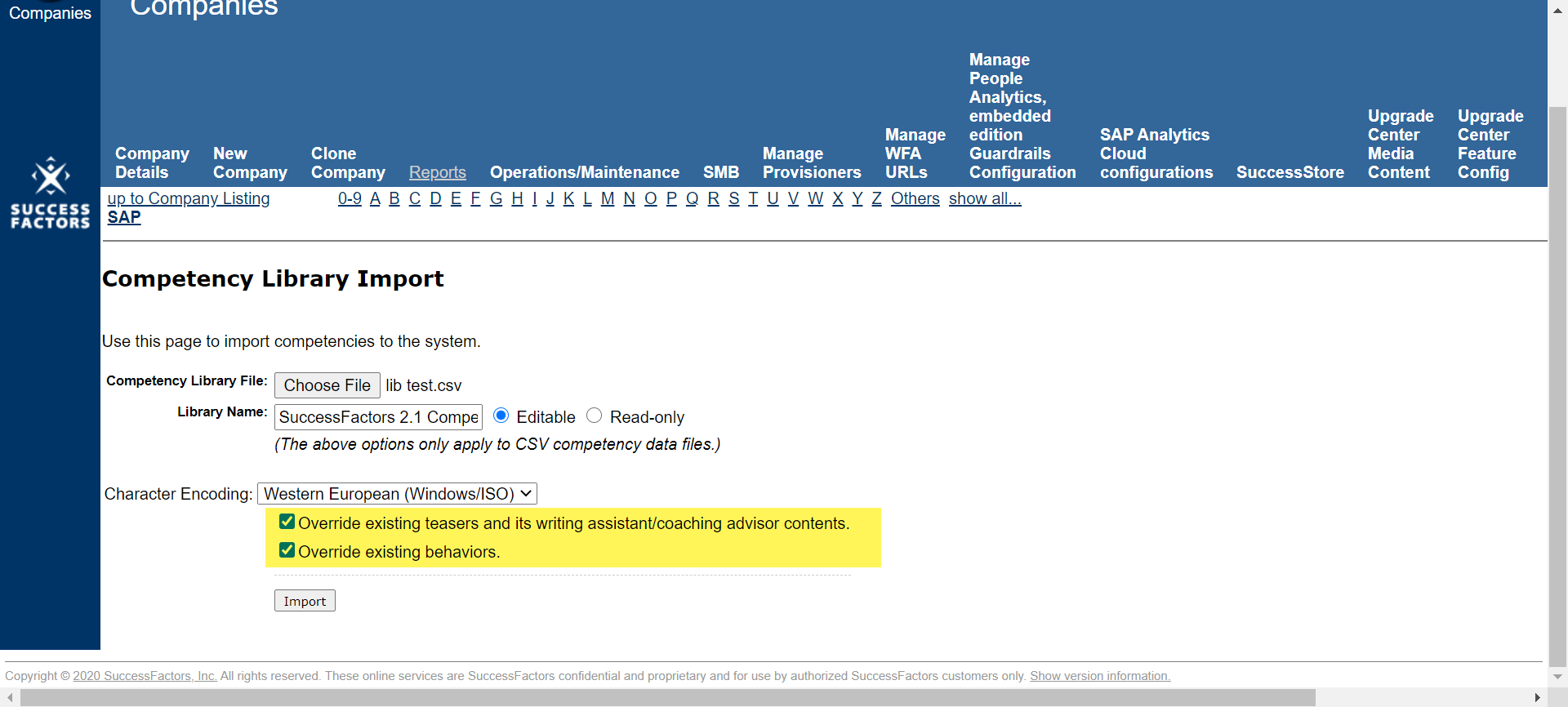Image resolution: width=1568 pixels, height=707 pixels.
Task: Filter companies by 0-9
Action: [350, 198]
